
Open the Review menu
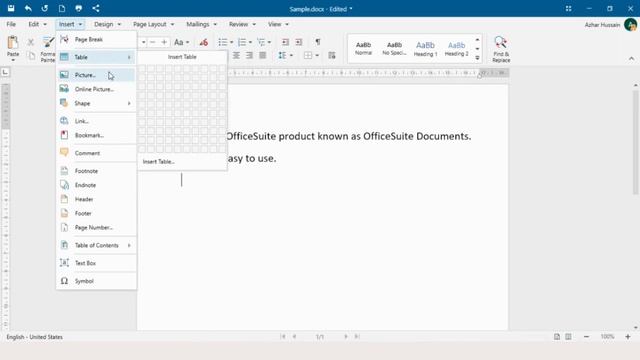(242, 24)
